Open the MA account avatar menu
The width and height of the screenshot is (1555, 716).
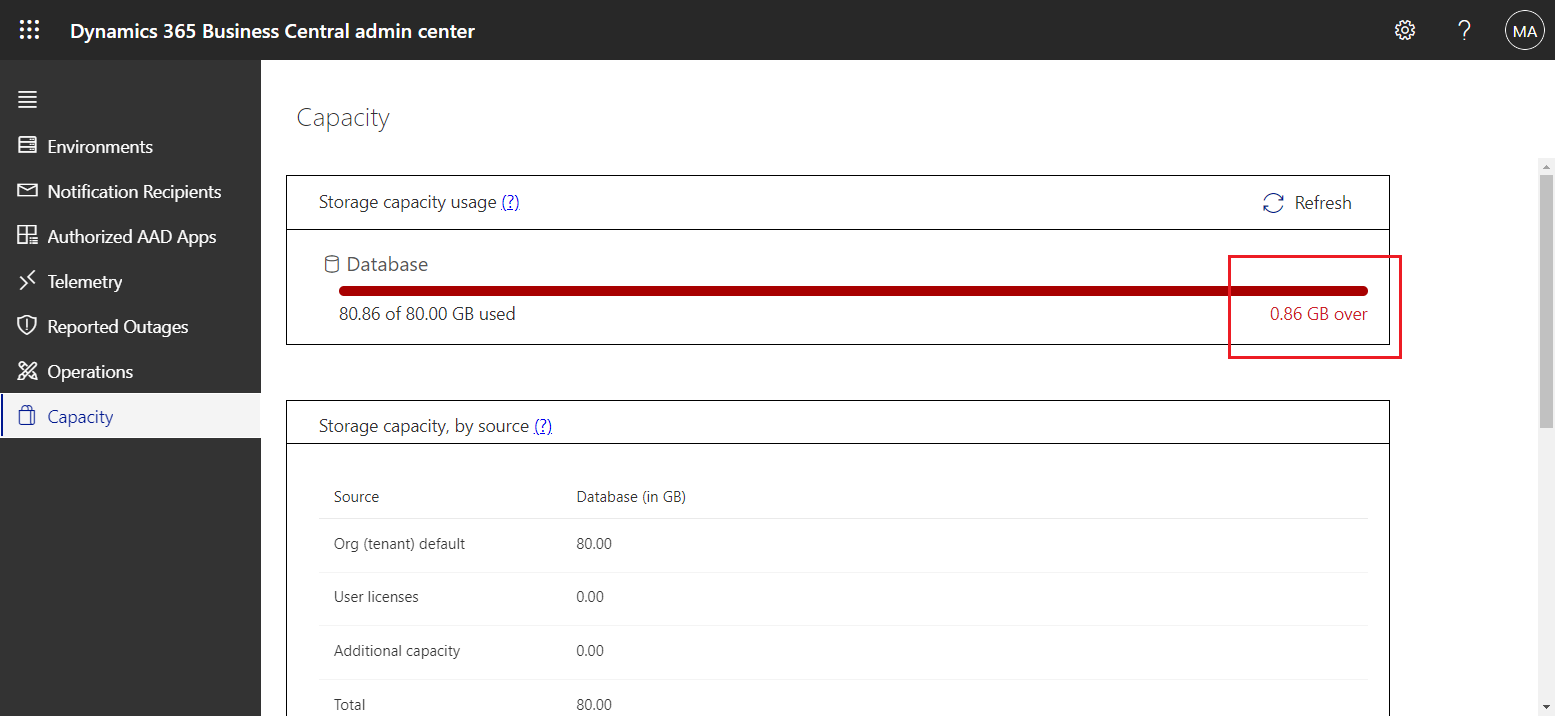tap(1524, 29)
